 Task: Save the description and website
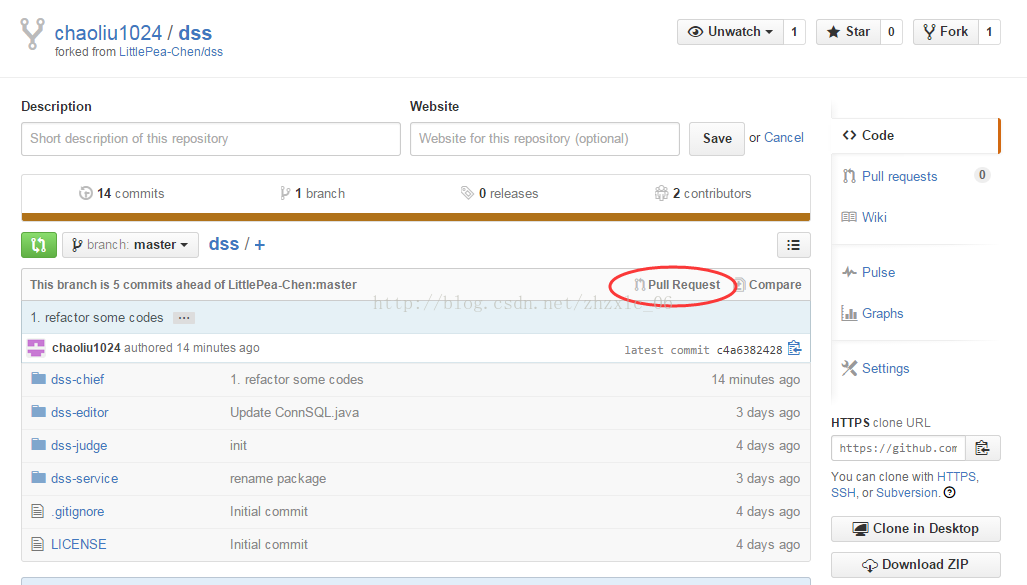(x=717, y=139)
